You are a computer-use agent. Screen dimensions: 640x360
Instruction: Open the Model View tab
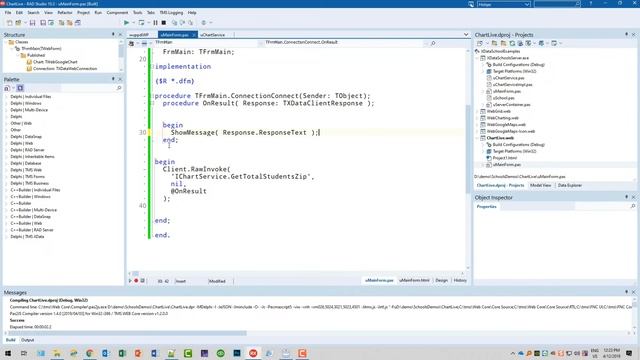[540, 185]
